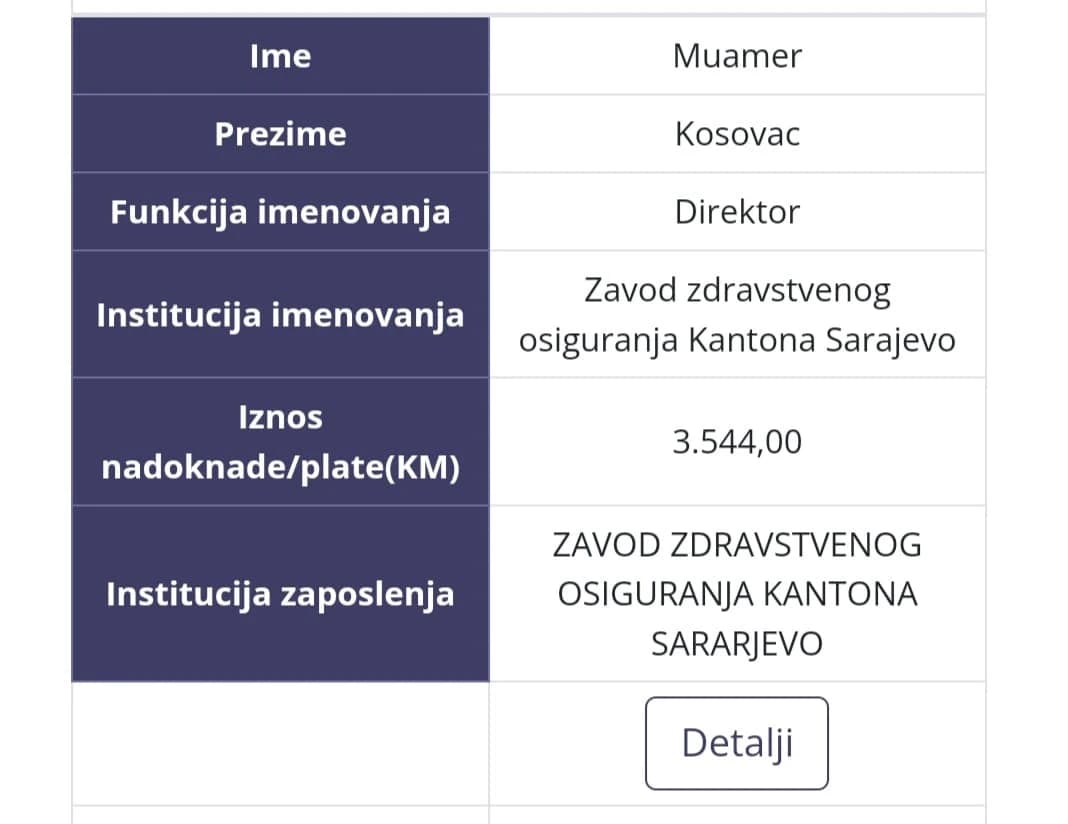
Task: Click the word Iznos in header
Action: tap(281, 417)
